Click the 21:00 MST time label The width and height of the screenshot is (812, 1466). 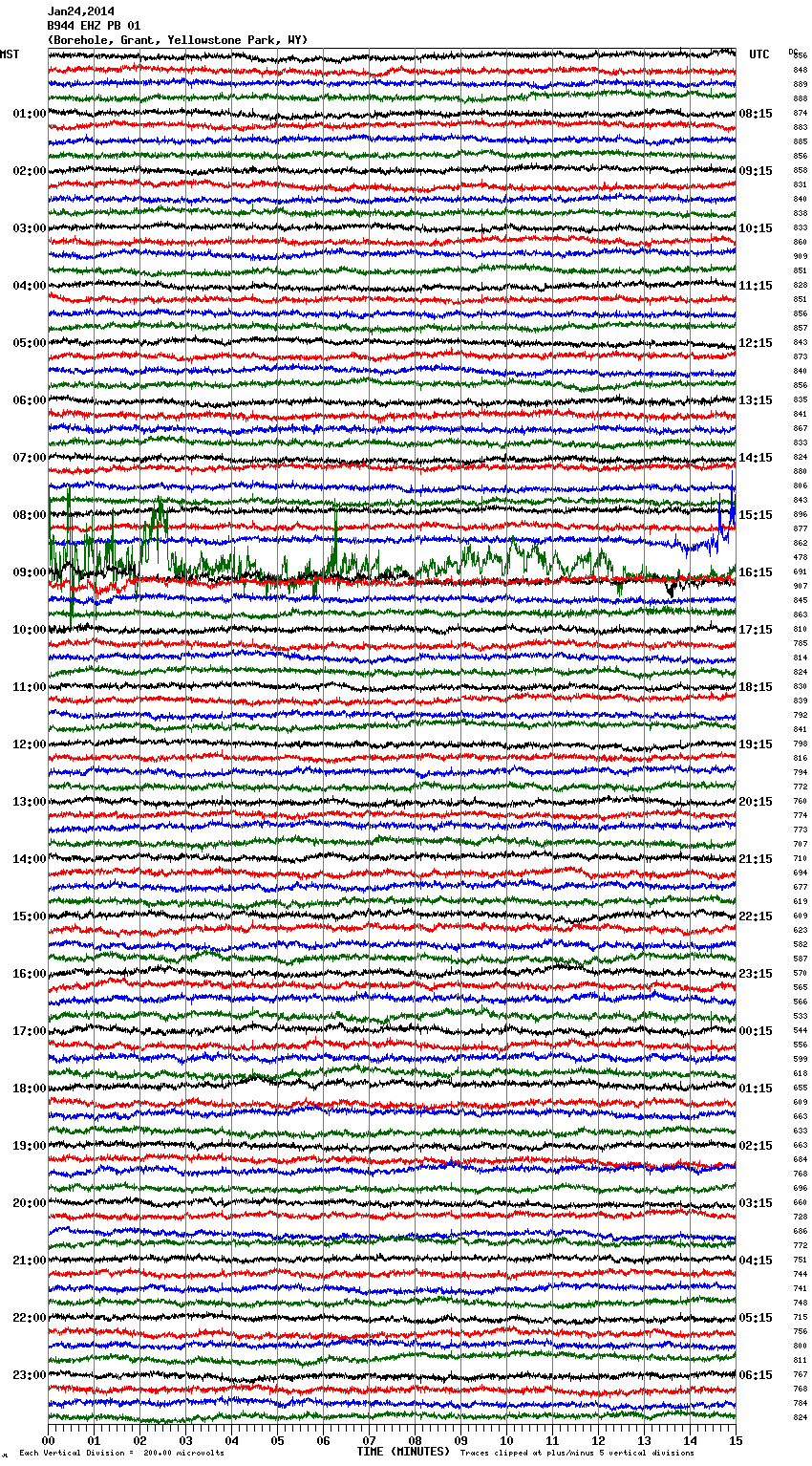[x=30, y=1261]
